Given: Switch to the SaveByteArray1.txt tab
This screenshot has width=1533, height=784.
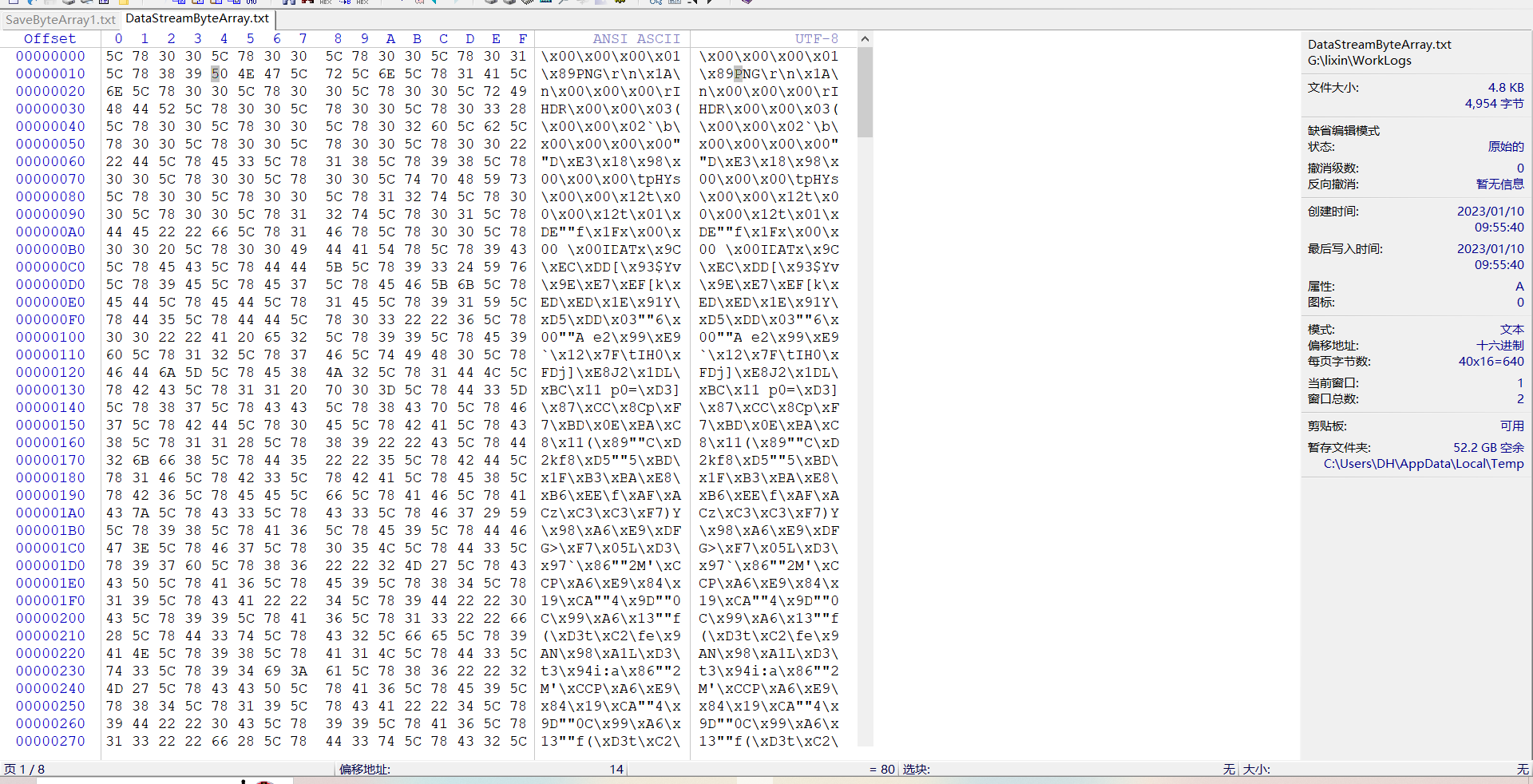Looking at the screenshot, I should pos(60,19).
